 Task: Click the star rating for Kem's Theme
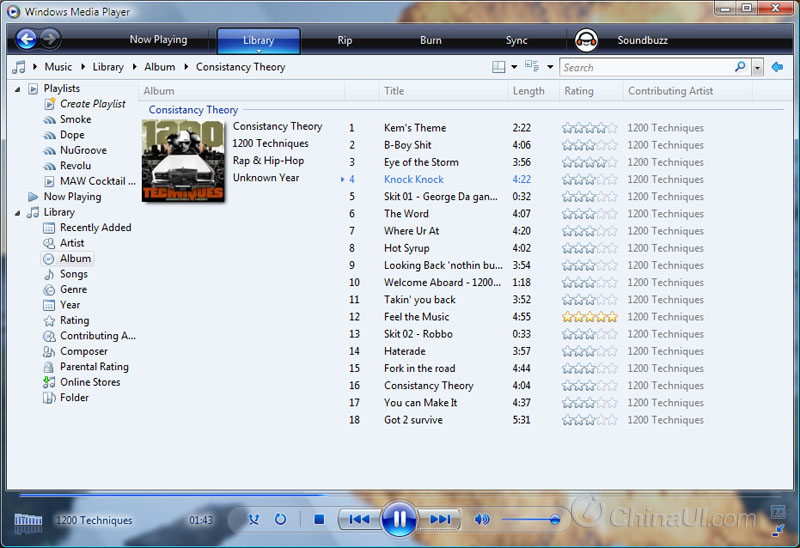click(x=589, y=128)
